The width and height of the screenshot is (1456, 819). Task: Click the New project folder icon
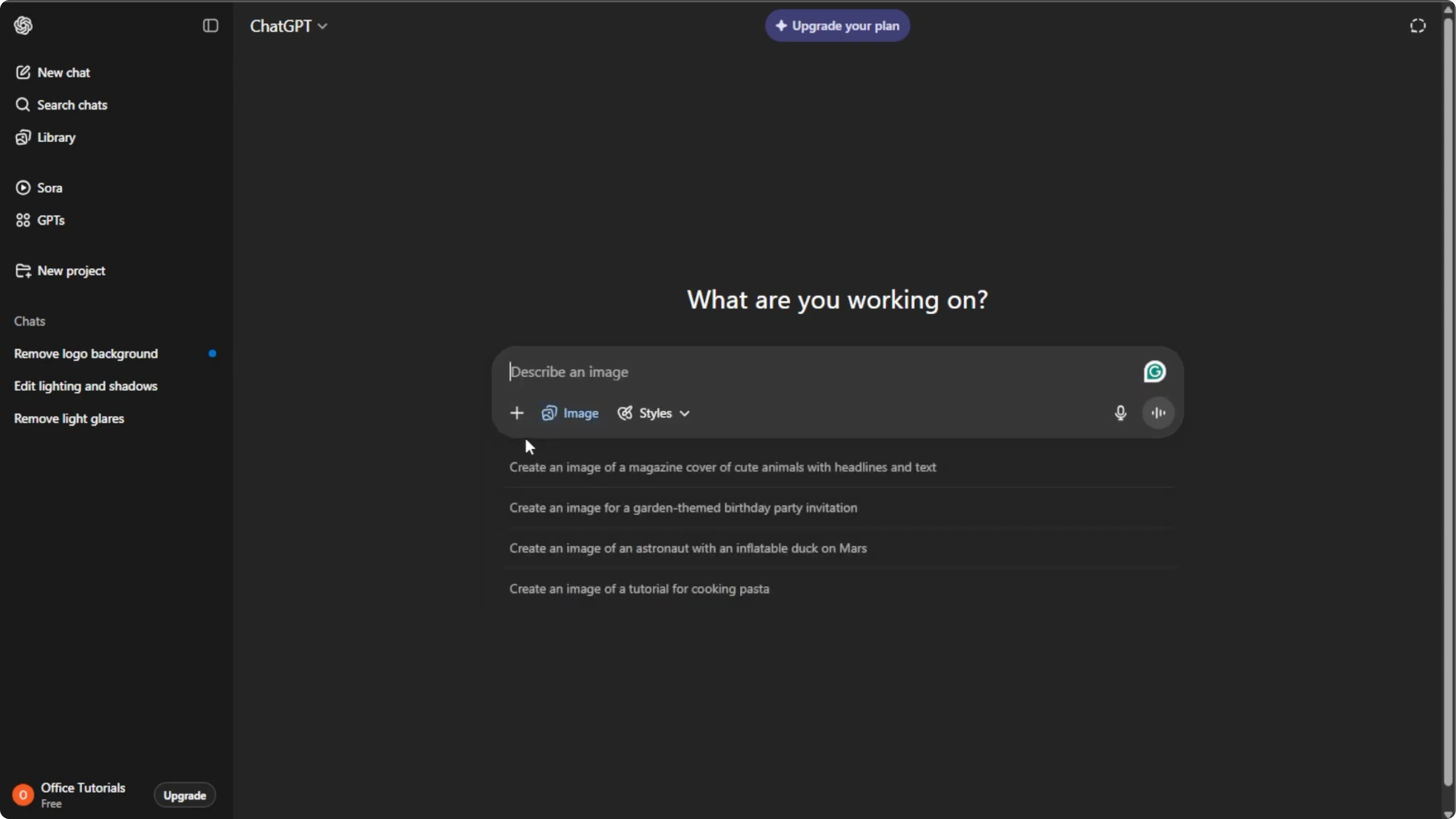[x=23, y=271]
